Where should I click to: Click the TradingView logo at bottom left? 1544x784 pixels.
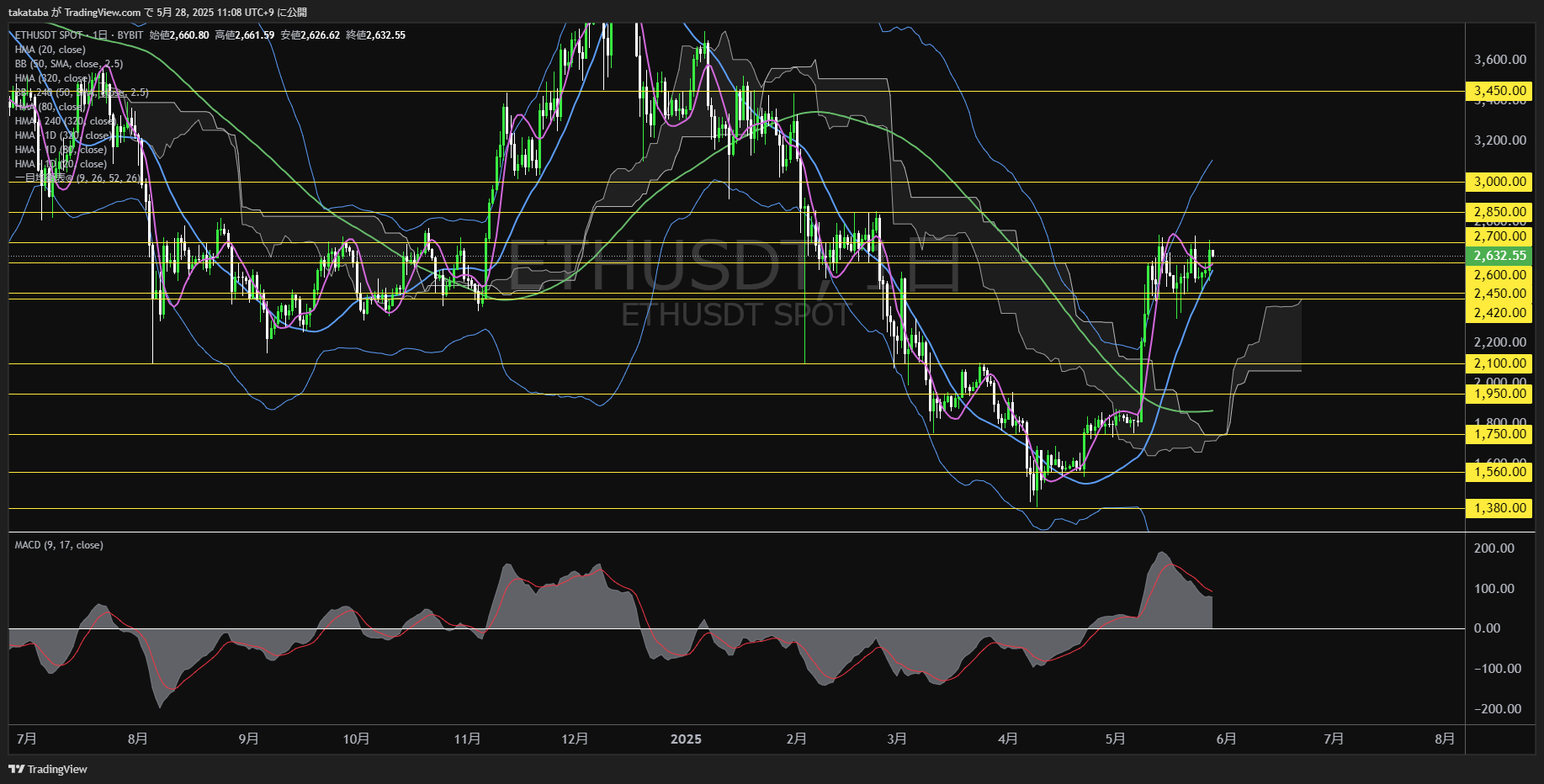48,769
